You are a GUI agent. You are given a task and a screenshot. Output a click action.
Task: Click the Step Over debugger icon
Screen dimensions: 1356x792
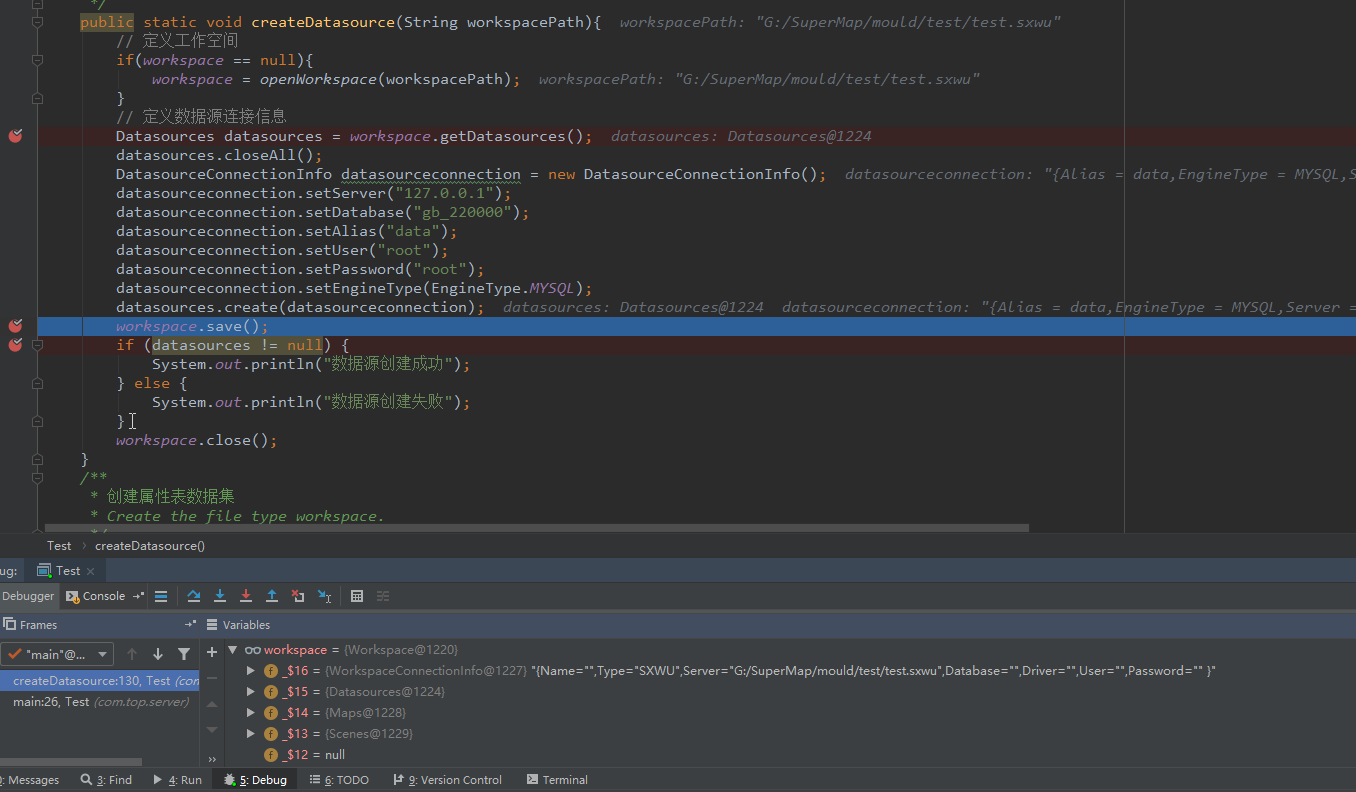point(194,596)
